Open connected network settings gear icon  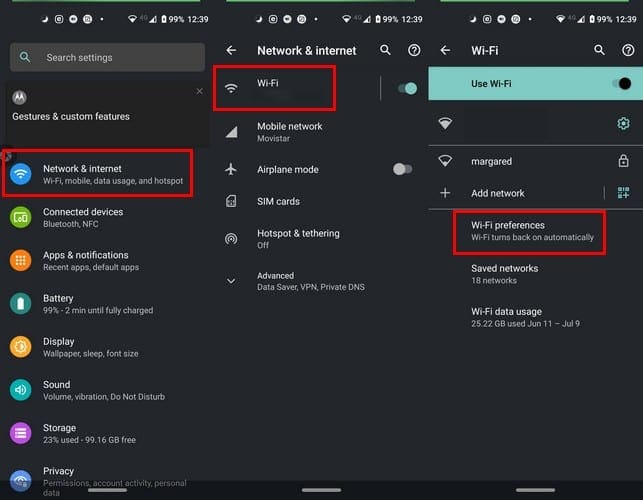pos(623,123)
